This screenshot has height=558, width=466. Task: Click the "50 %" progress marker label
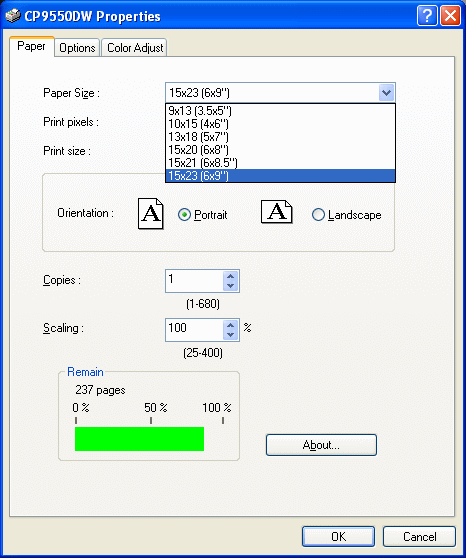(156, 407)
